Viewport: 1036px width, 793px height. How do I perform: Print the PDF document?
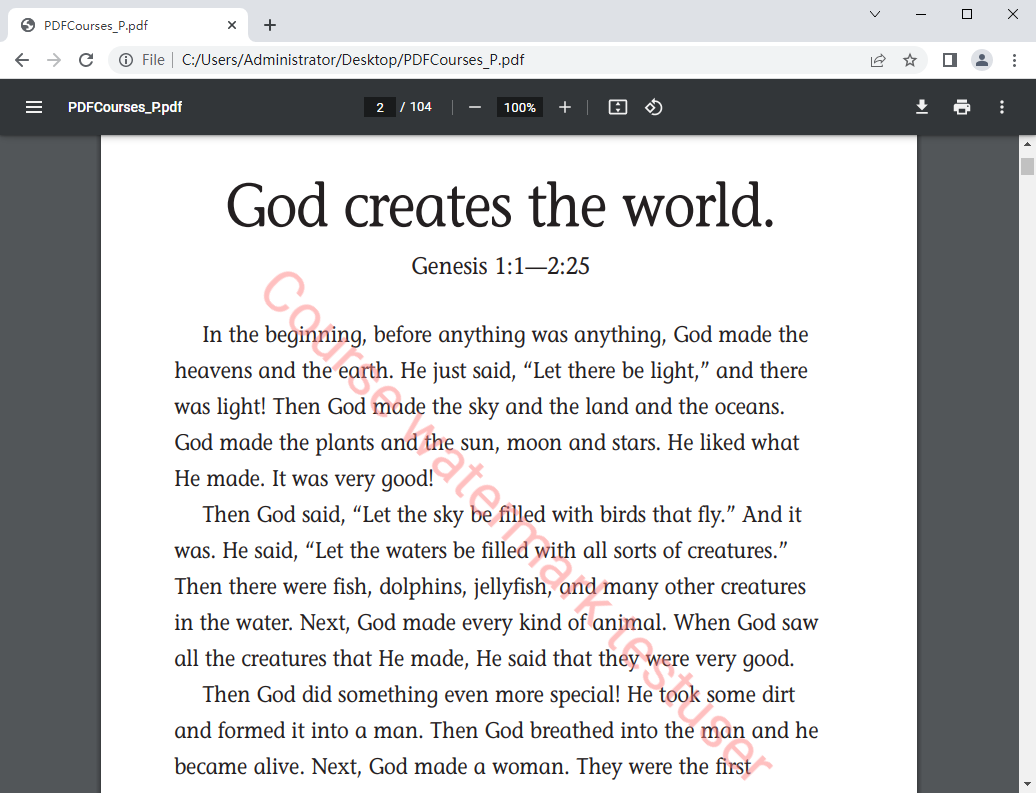click(x=962, y=107)
